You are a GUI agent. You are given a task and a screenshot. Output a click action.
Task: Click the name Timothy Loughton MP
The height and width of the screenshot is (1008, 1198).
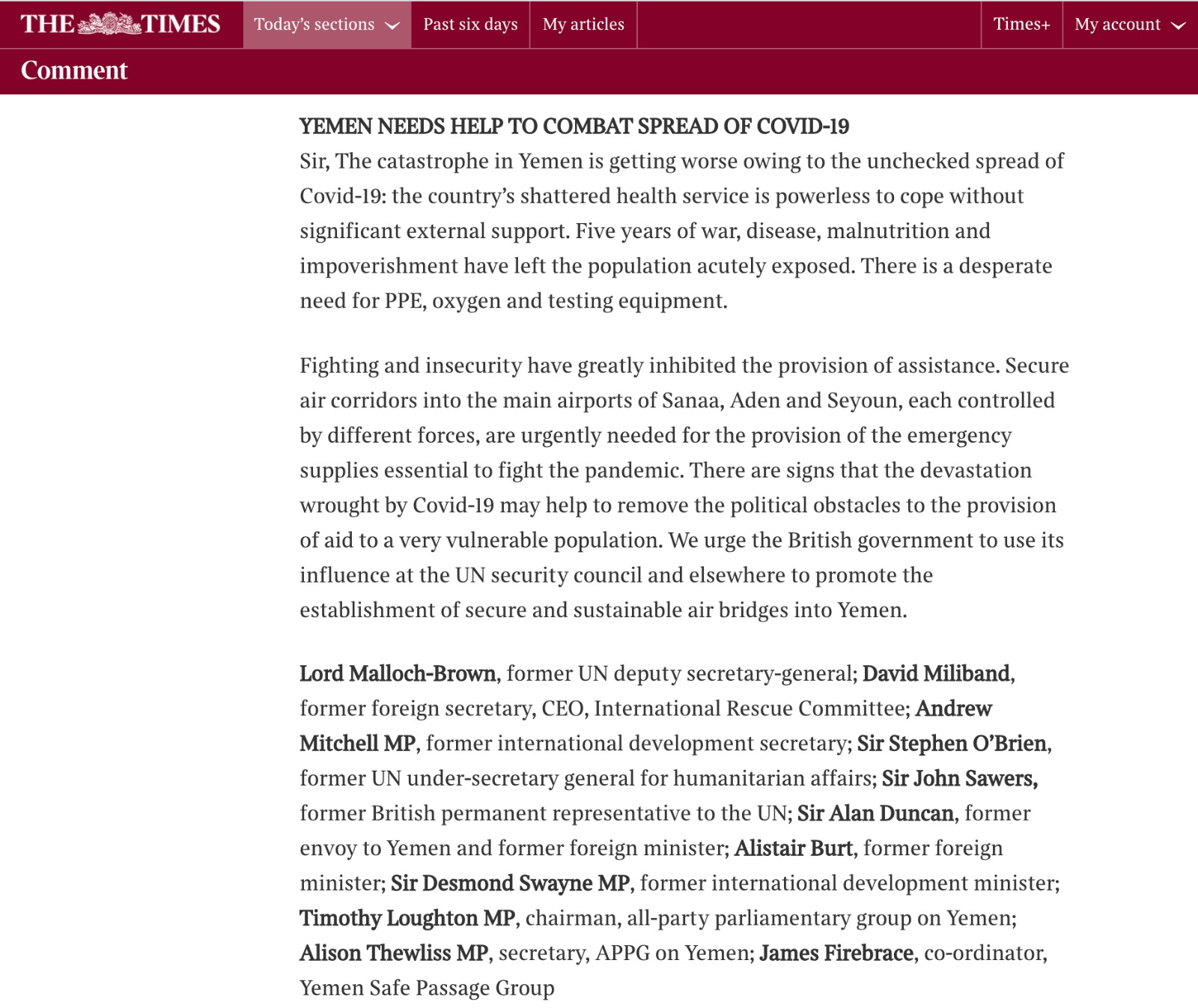[407, 918]
